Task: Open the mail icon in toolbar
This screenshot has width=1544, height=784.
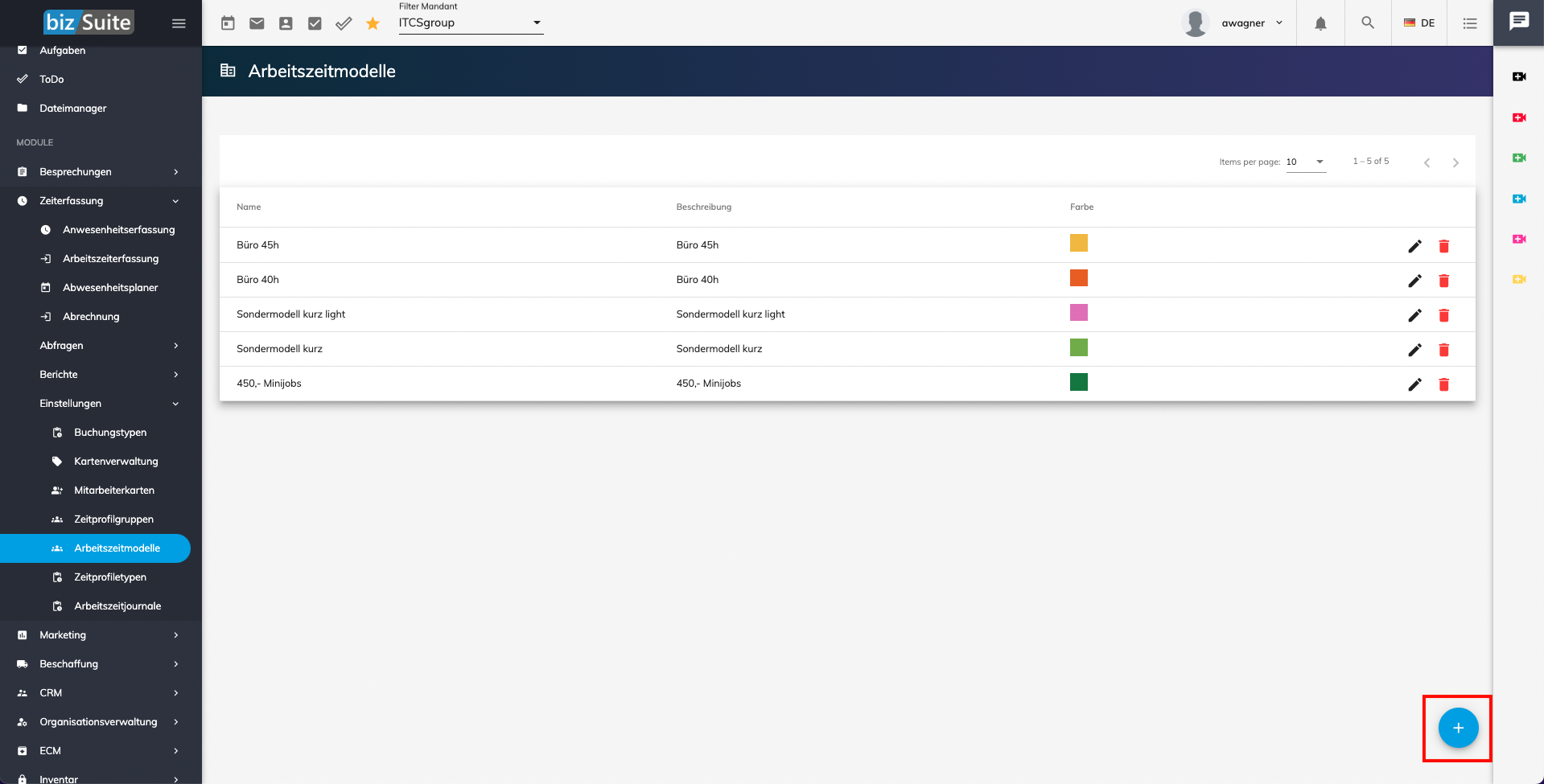Action: pos(257,23)
